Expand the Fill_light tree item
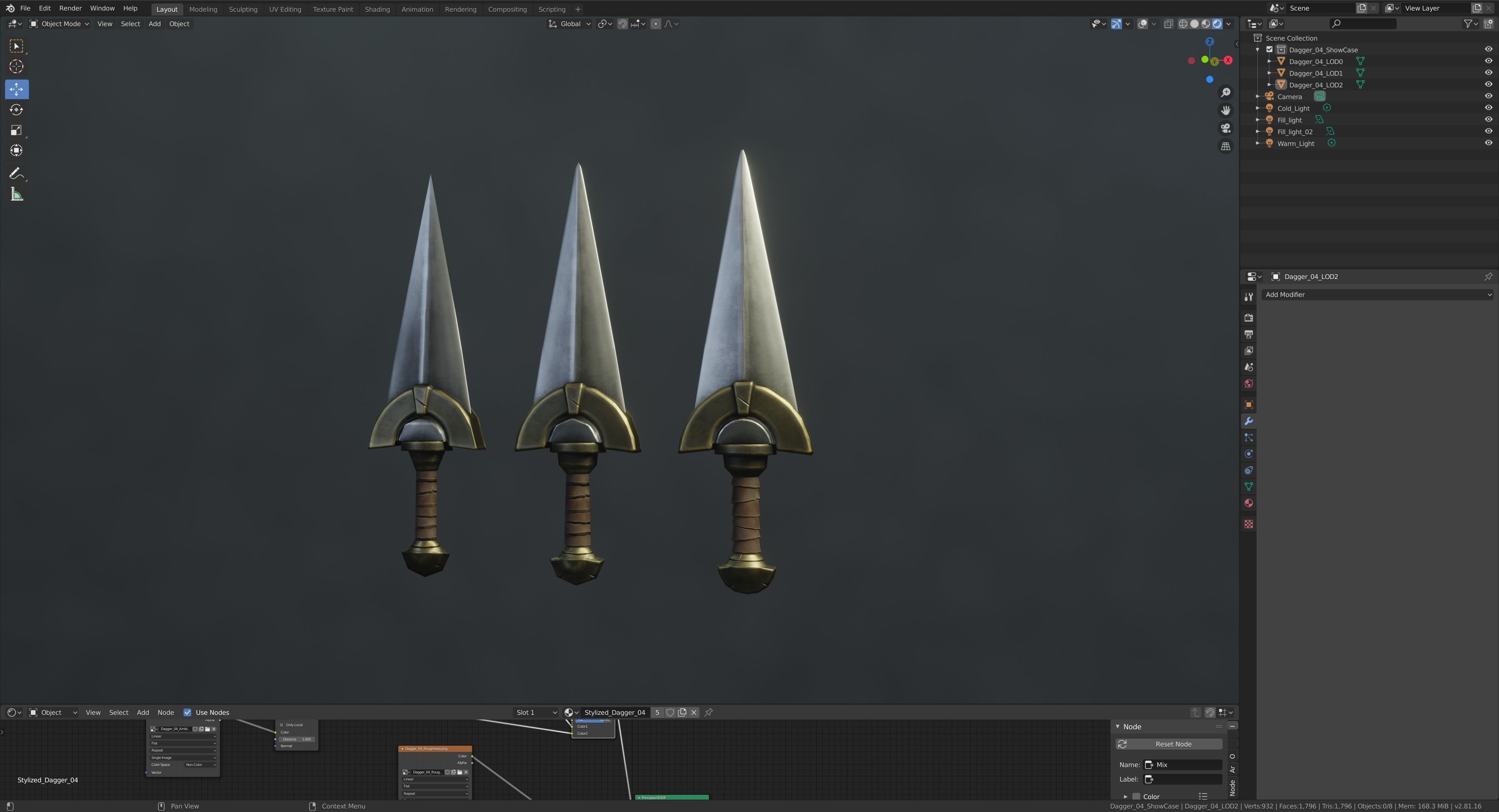Image resolution: width=1499 pixels, height=812 pixels. 1257,120
